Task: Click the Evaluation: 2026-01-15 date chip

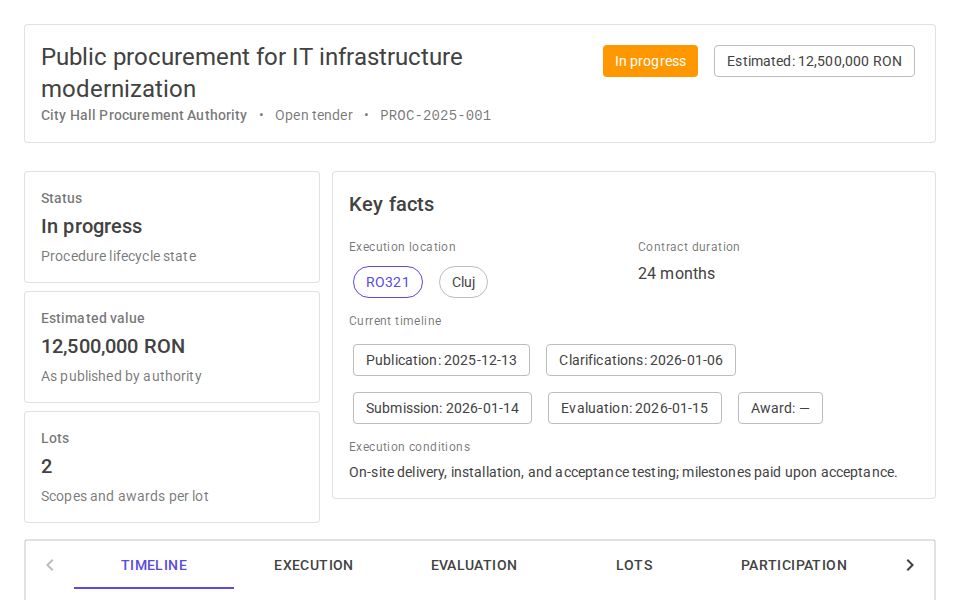Action: (x=634, y=408)
